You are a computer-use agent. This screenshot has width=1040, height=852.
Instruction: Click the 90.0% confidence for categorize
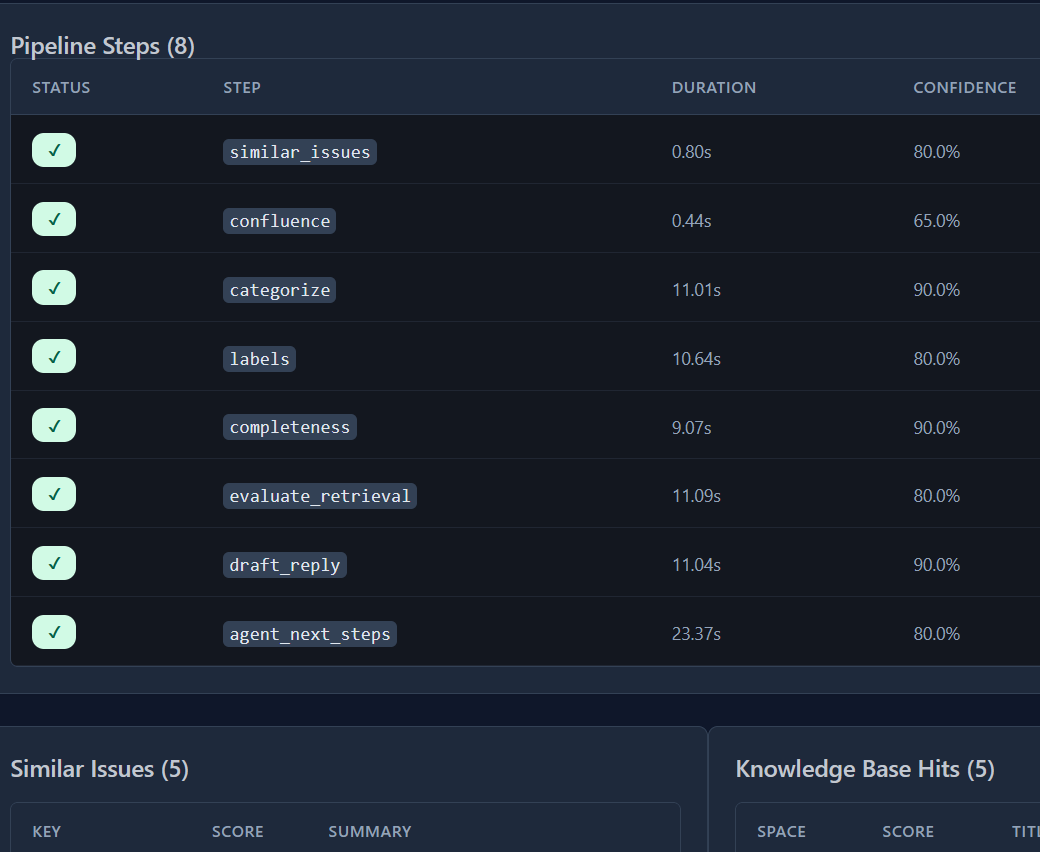(937, 290)
